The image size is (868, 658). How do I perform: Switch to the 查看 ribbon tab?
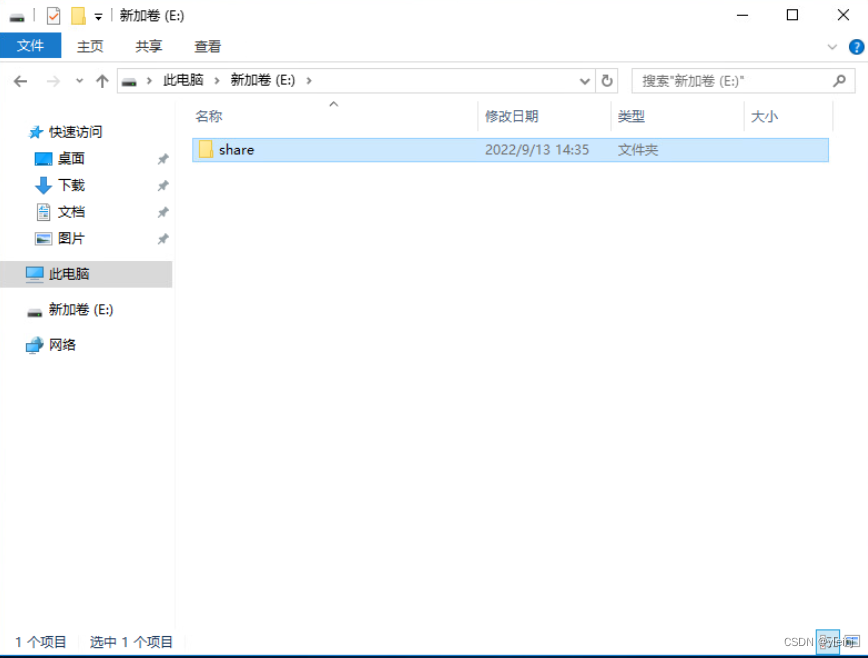pyautogui.click(x=207, y=46)
